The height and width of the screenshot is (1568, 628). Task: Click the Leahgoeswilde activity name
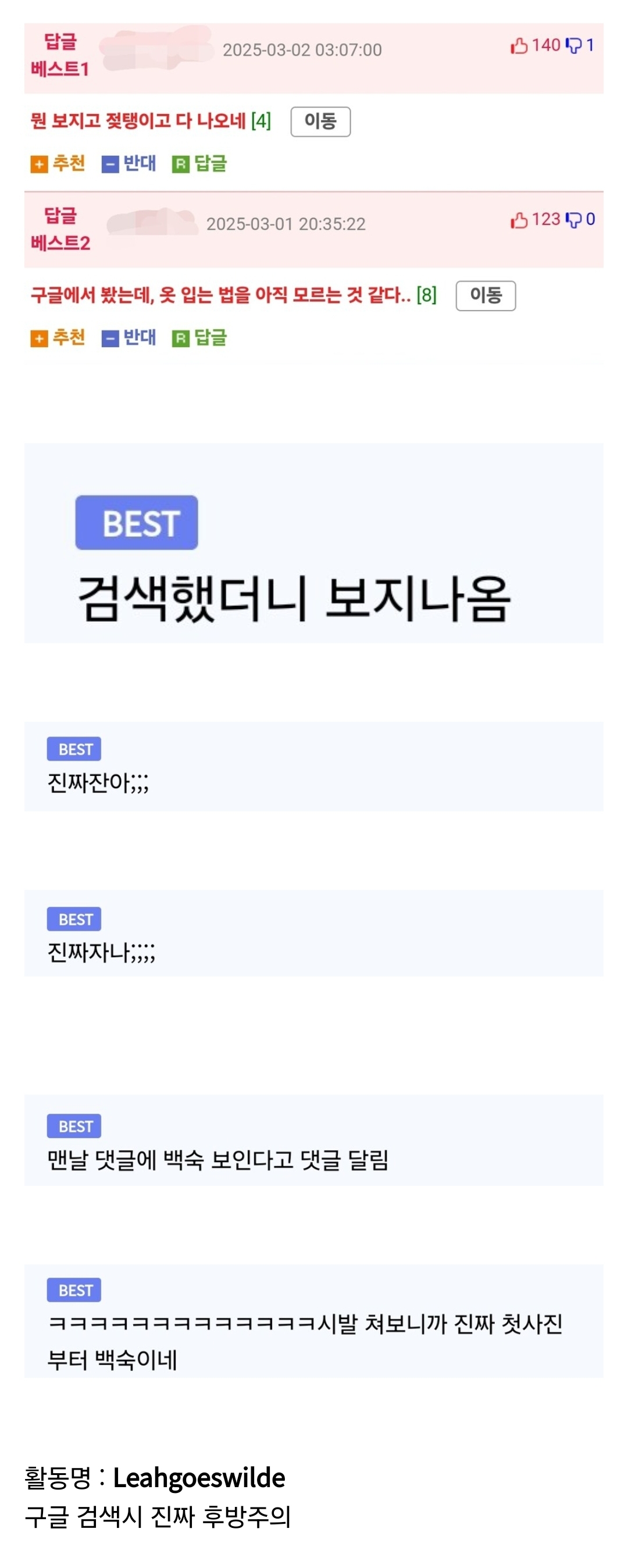coord(199,1478)
